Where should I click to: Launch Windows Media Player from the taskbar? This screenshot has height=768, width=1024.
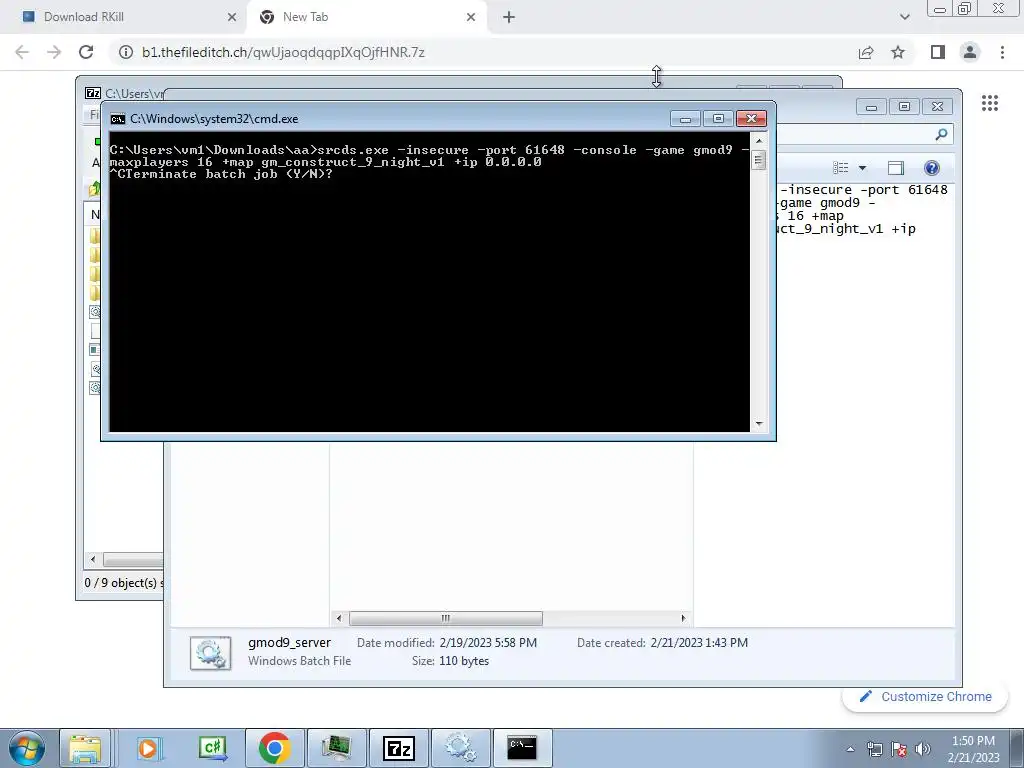click(150, 748)
